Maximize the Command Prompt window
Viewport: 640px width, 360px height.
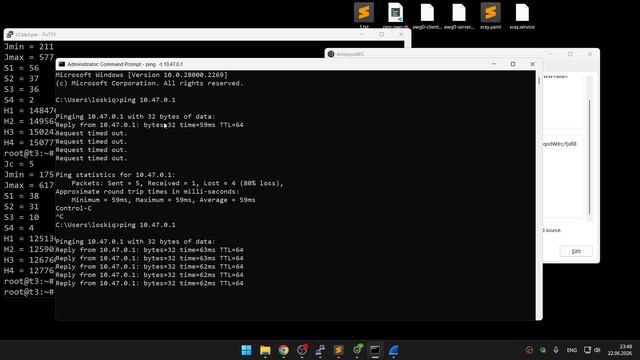(513, 64)
